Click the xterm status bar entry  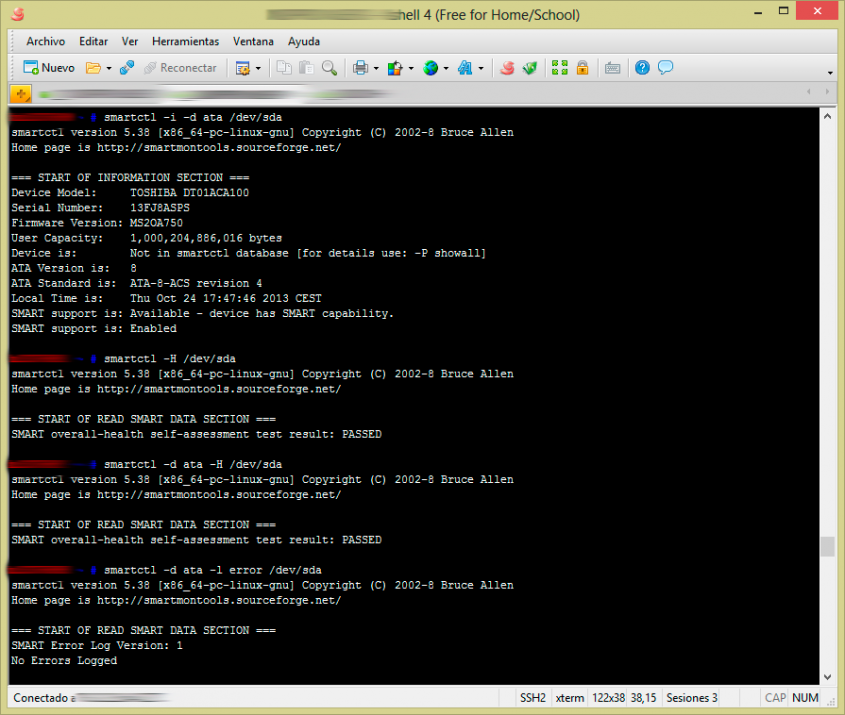[570, 698]
